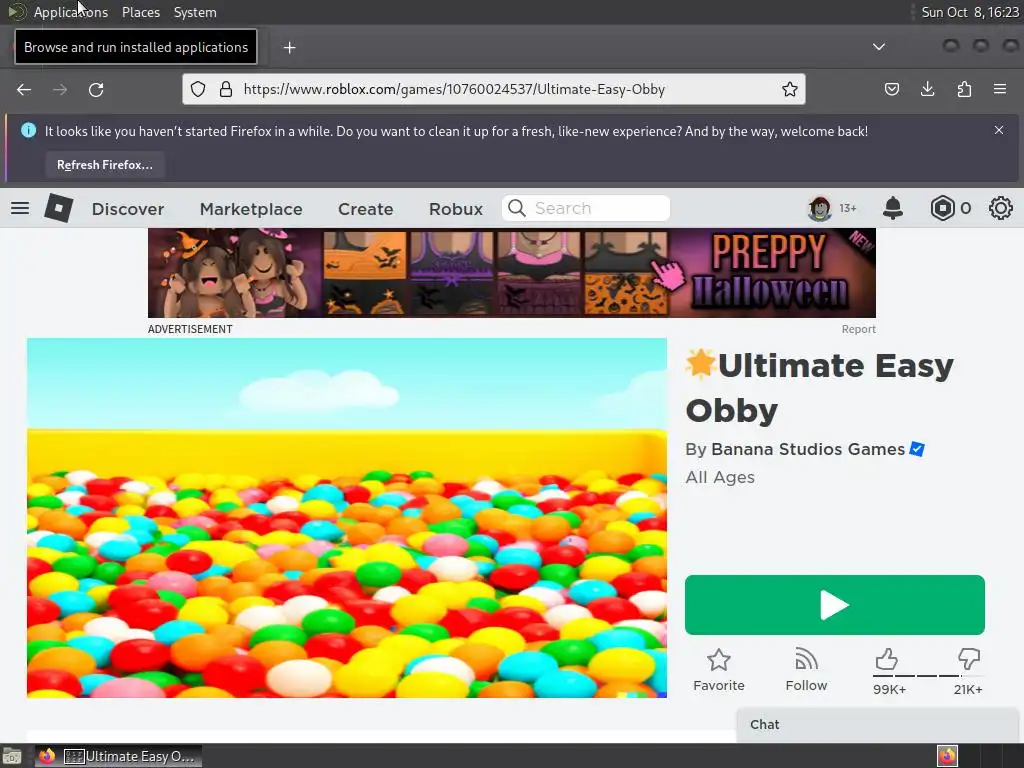Open the Robux balance icon
Image resolution: width=1024 pixels, height=768 pixels.
coord(942,208)
